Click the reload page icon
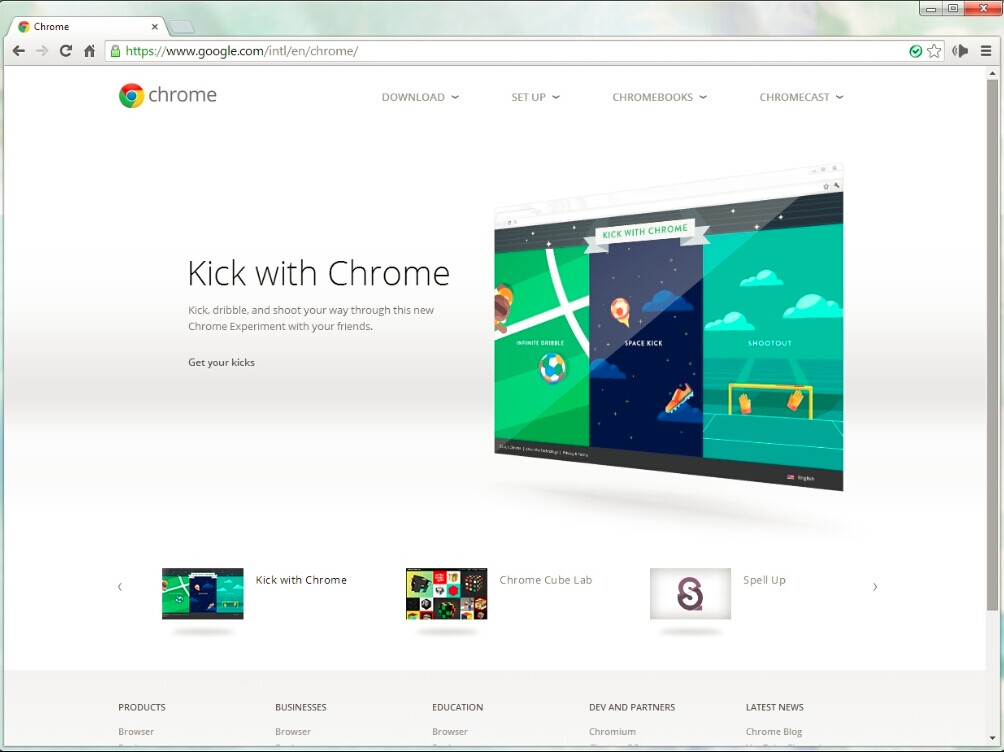The width and height of the screenshot is (1004, 752). point(64,50)
